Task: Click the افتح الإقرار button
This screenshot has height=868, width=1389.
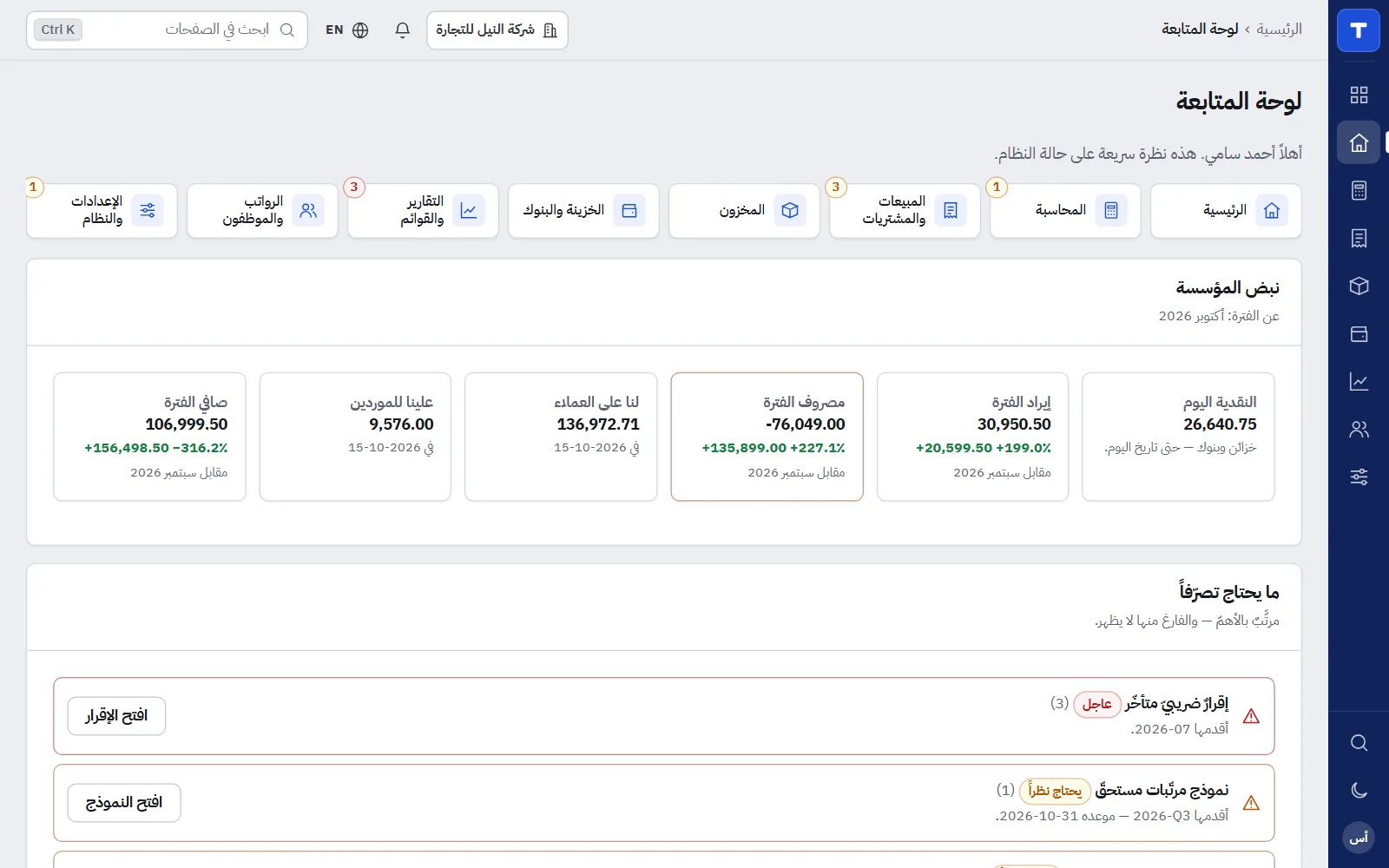Action: [x=116, y=716]
